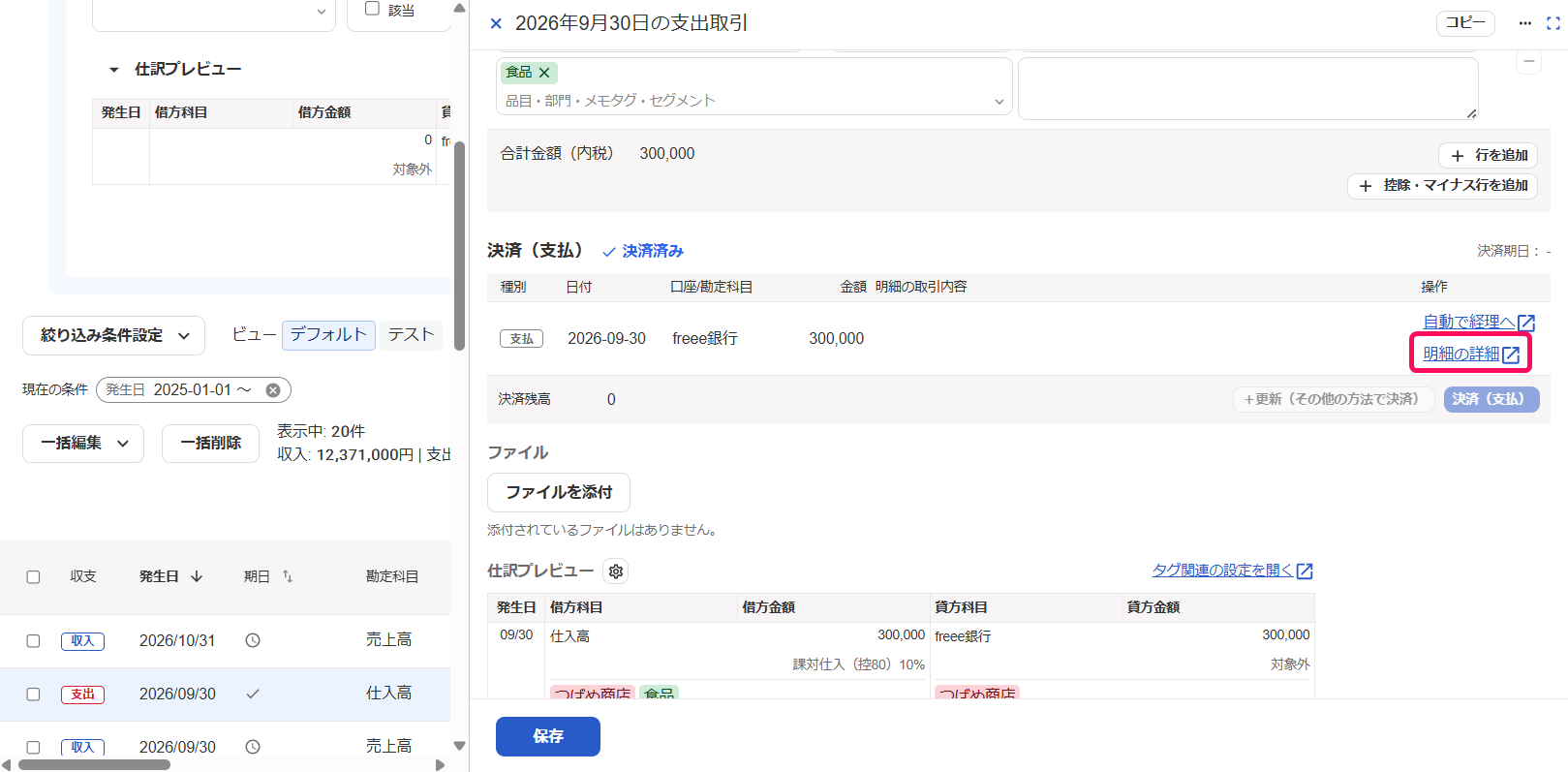Sort the list by 発生日 arrow

click(197, 576)
